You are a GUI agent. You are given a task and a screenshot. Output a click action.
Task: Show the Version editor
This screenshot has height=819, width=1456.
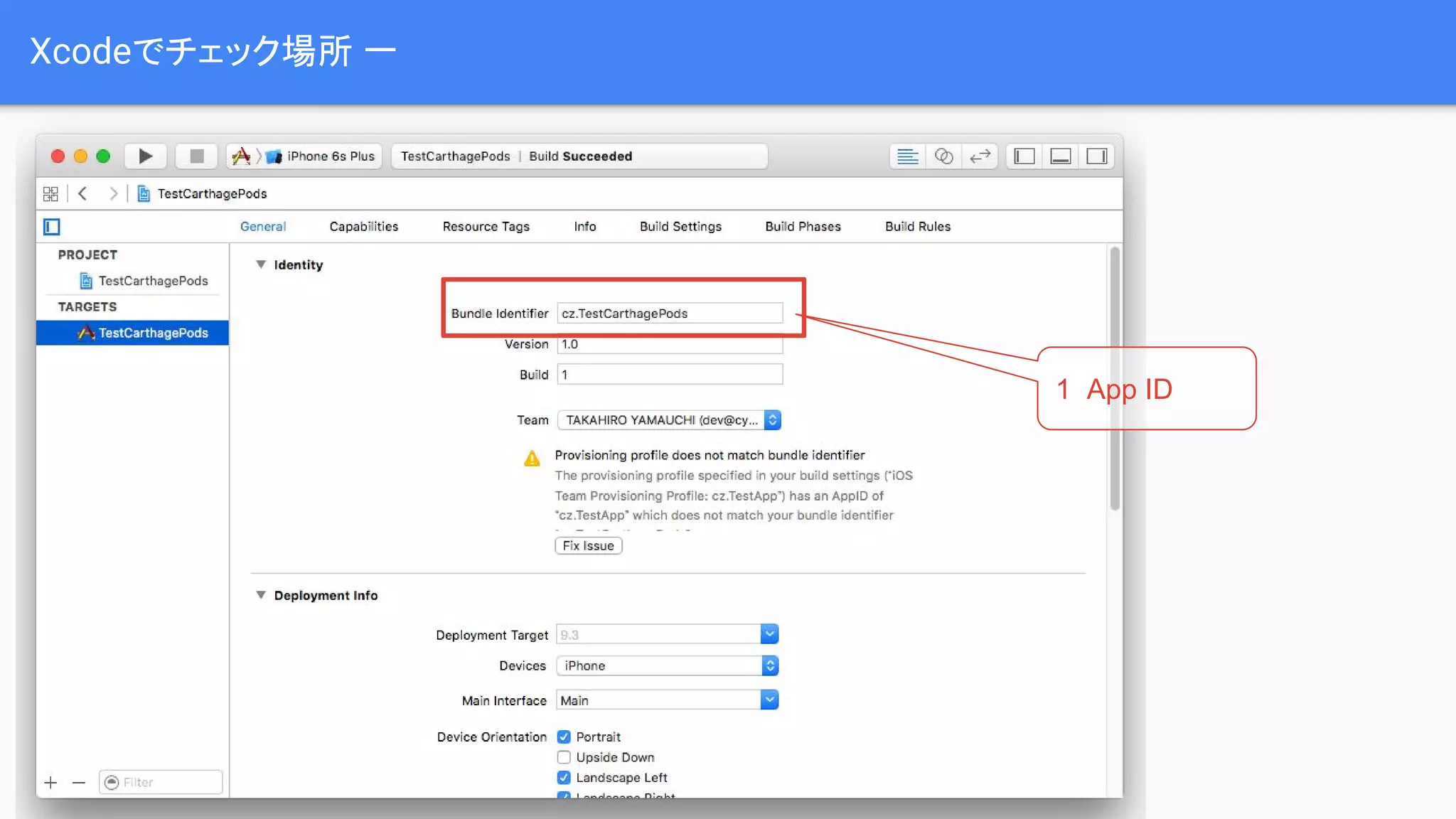[x=980, y=156]
